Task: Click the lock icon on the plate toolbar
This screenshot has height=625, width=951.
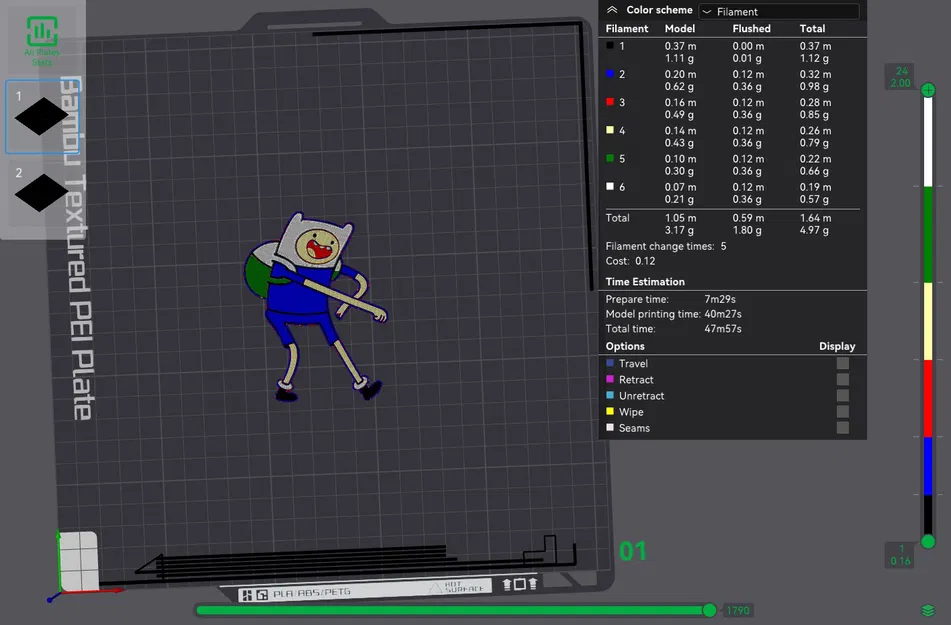Action: pyautogui.click(x=507, y=585)
